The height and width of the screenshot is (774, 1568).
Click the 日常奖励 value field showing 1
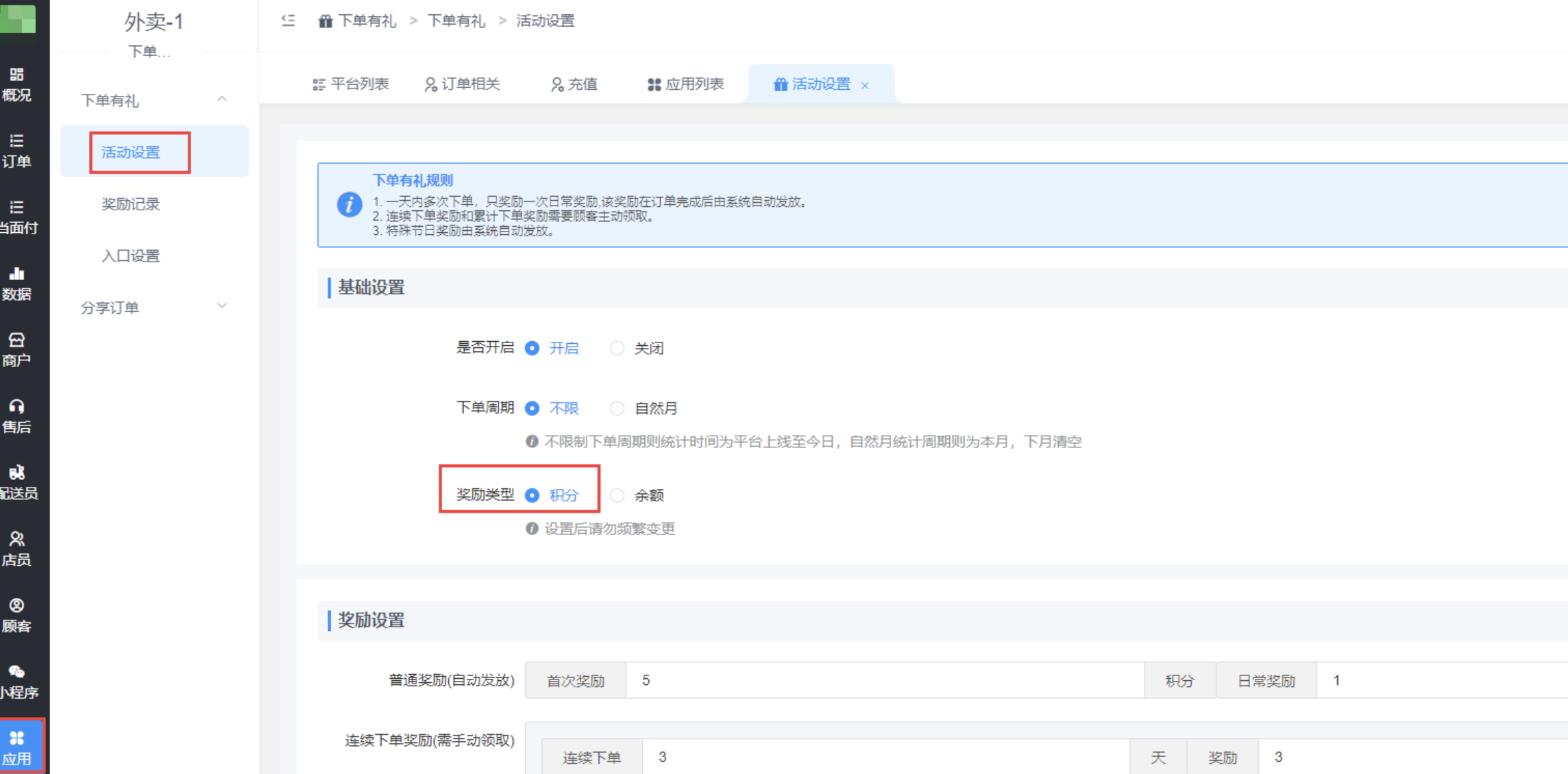pyautogui.click(x=1442, y=680)
